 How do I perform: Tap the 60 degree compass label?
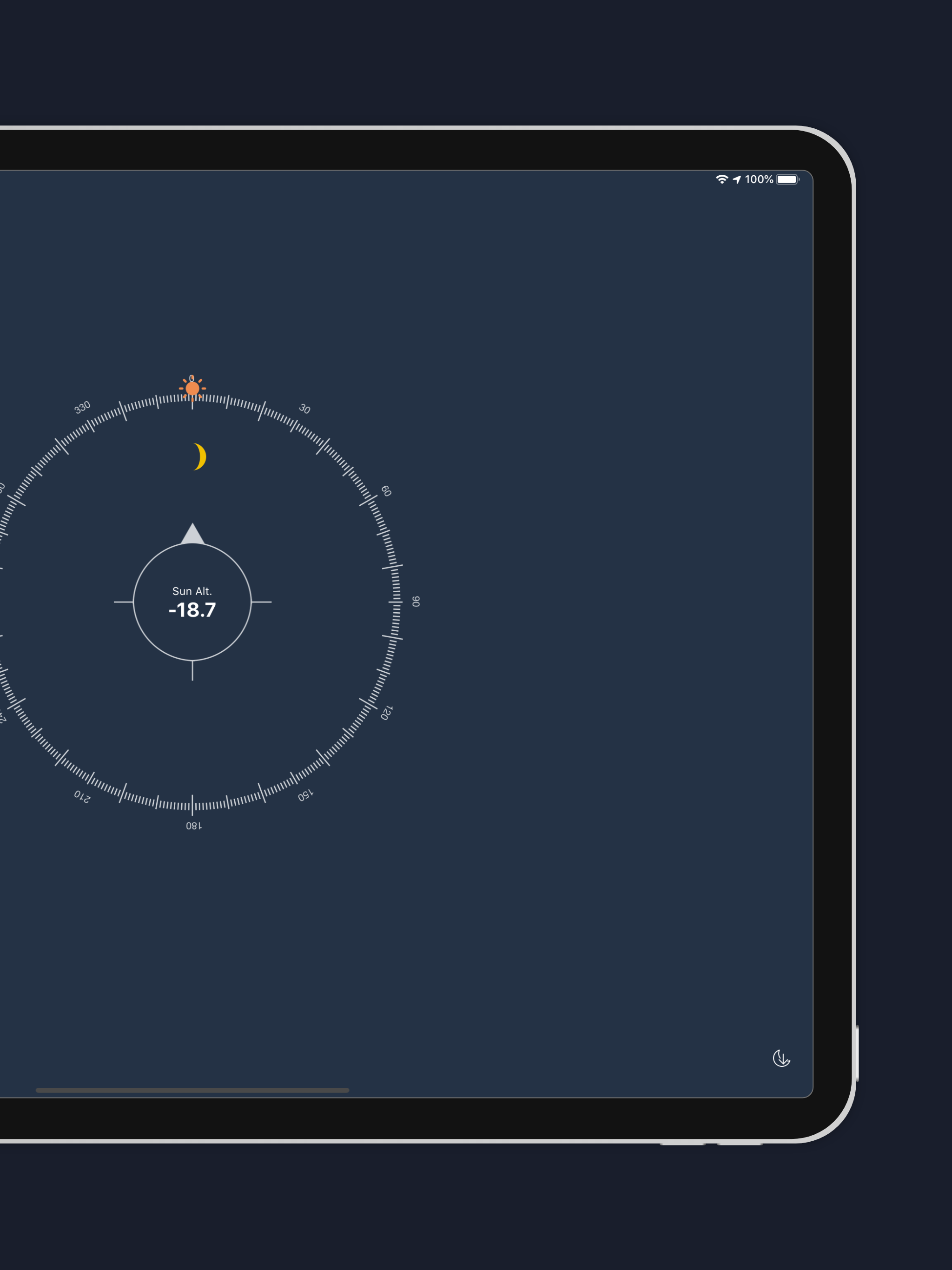386,491
